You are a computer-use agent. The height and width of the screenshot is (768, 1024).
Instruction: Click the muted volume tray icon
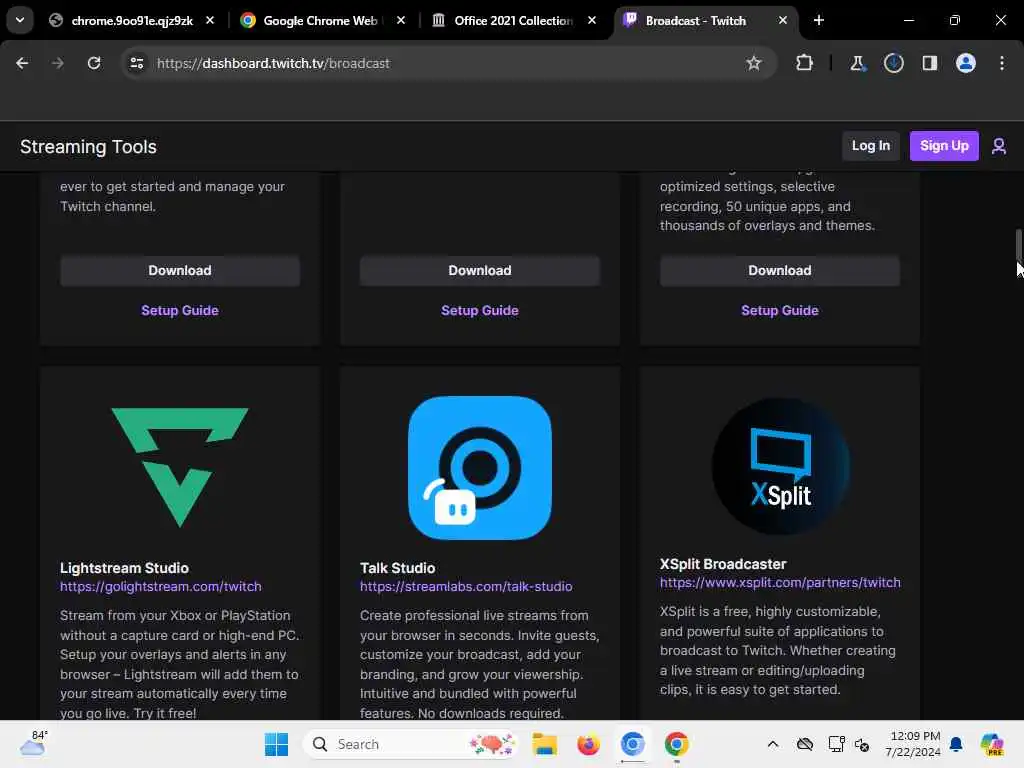click(862, 744)
